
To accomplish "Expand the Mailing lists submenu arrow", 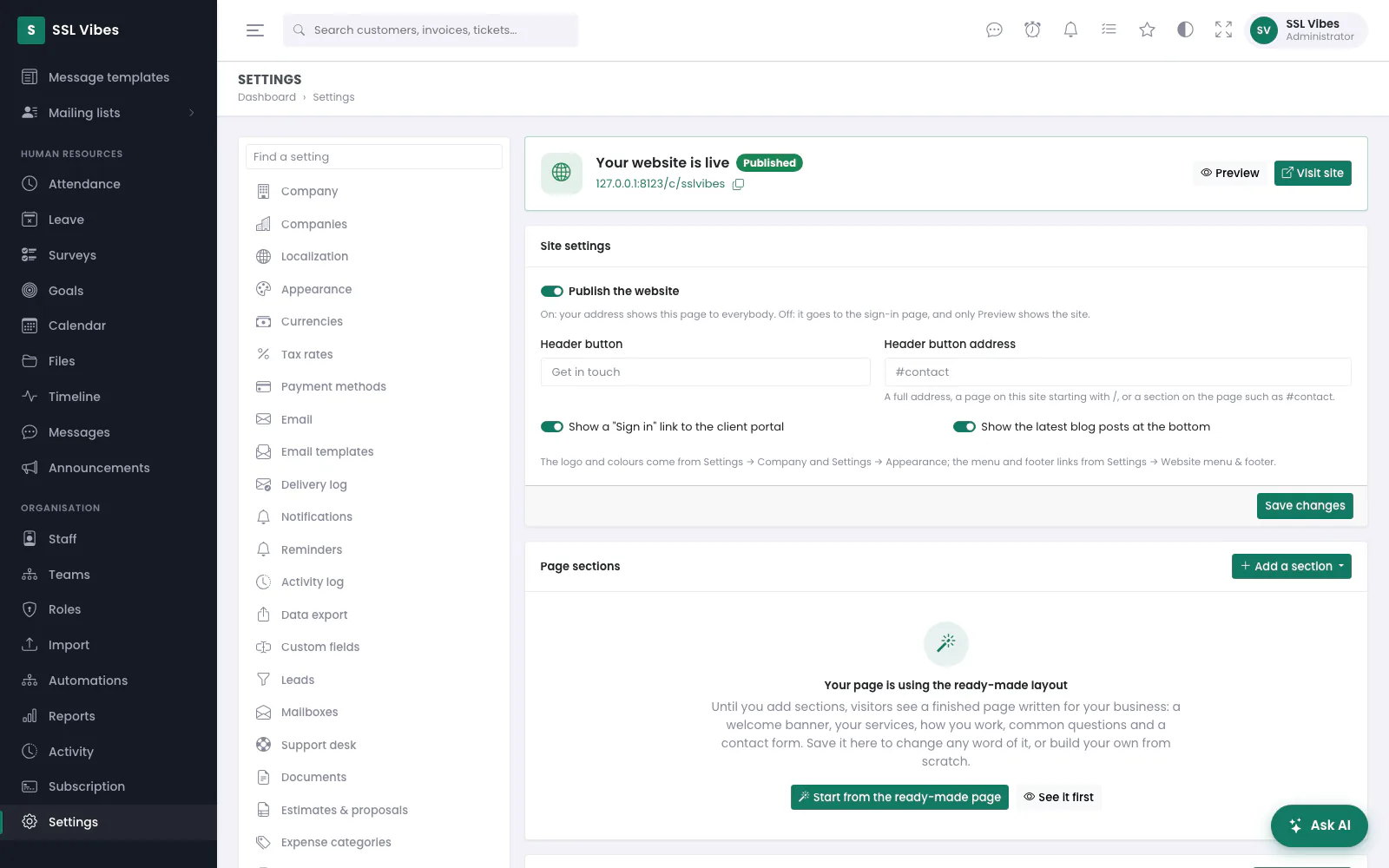I will (x=192, y=113).
